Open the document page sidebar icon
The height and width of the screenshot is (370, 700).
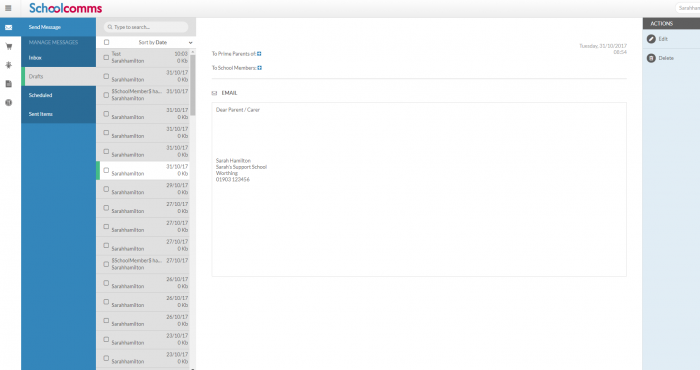(x=8, y=84)
